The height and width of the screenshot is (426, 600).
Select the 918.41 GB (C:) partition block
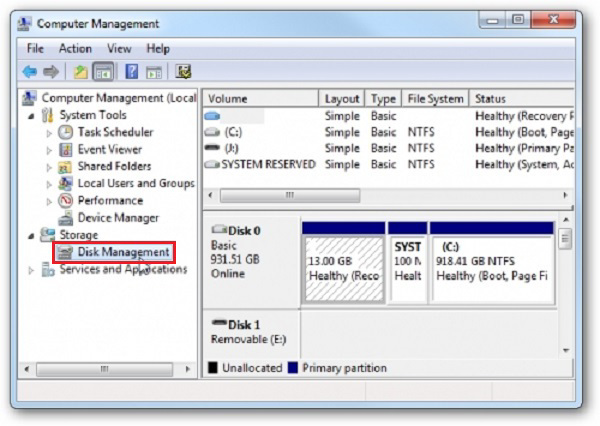(x=492, y=261)
